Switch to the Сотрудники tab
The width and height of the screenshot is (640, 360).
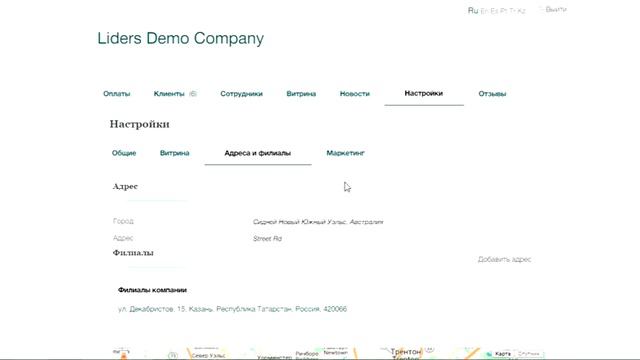coord(241,93)
